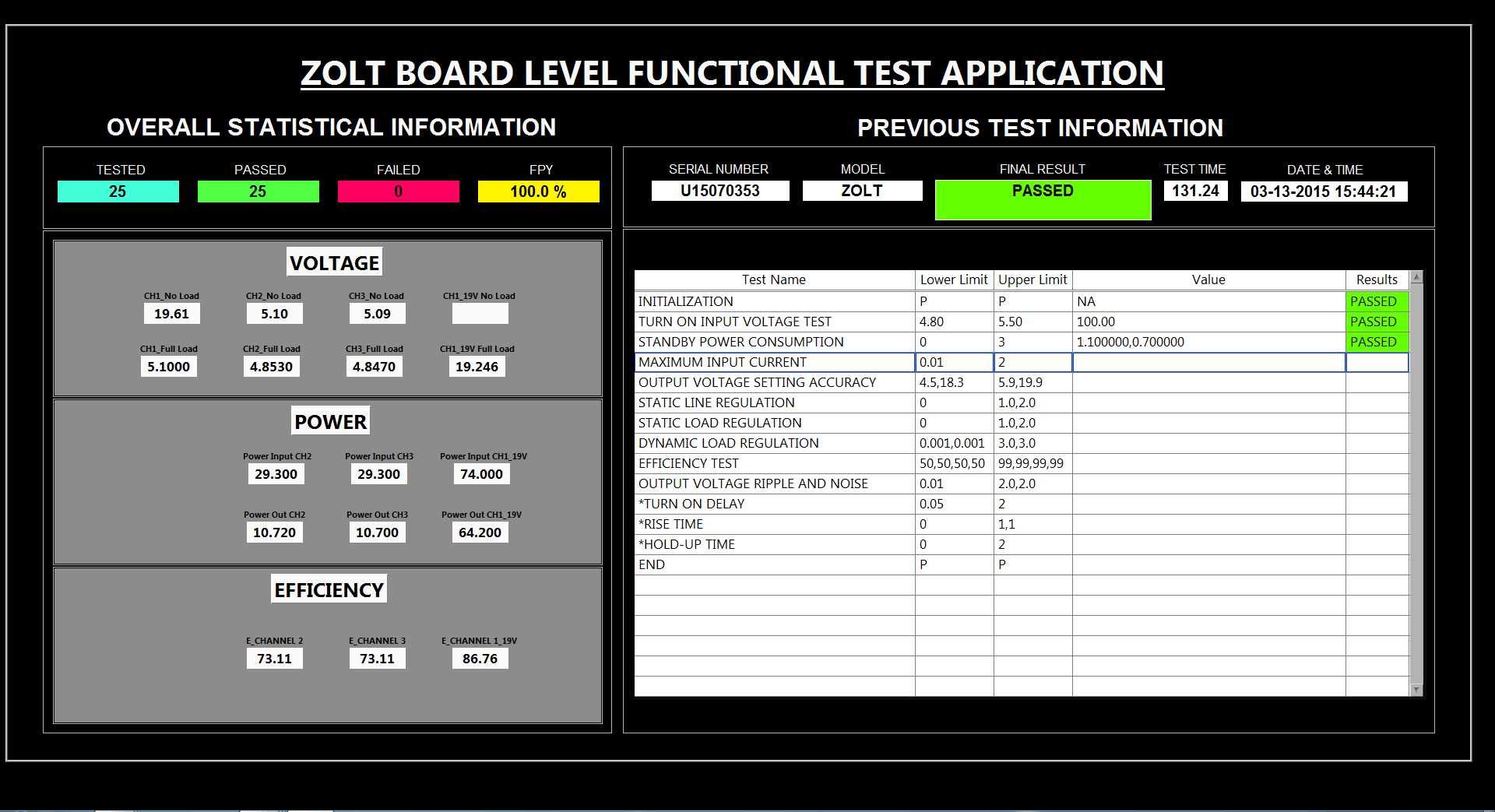Screen dimensions: 1495x812
Task: Select the STATIC LINE REGULATION row
Action: click(x=1022, y=402)
